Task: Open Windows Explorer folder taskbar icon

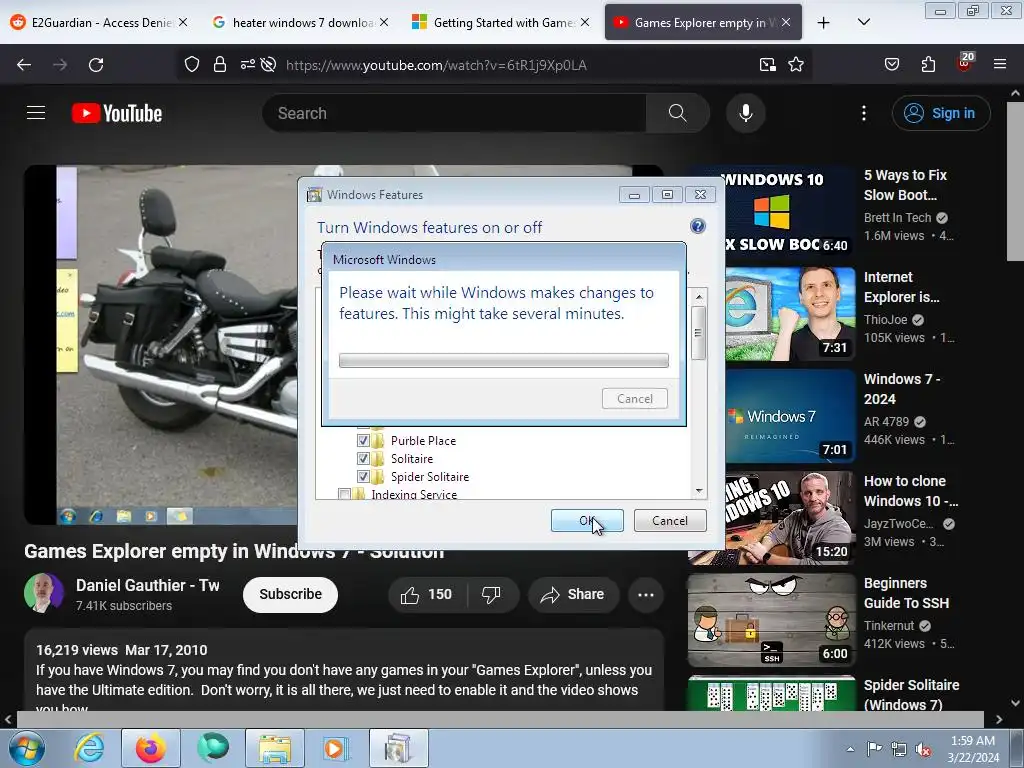Action: pyautogui.click(x=274, y=748)
